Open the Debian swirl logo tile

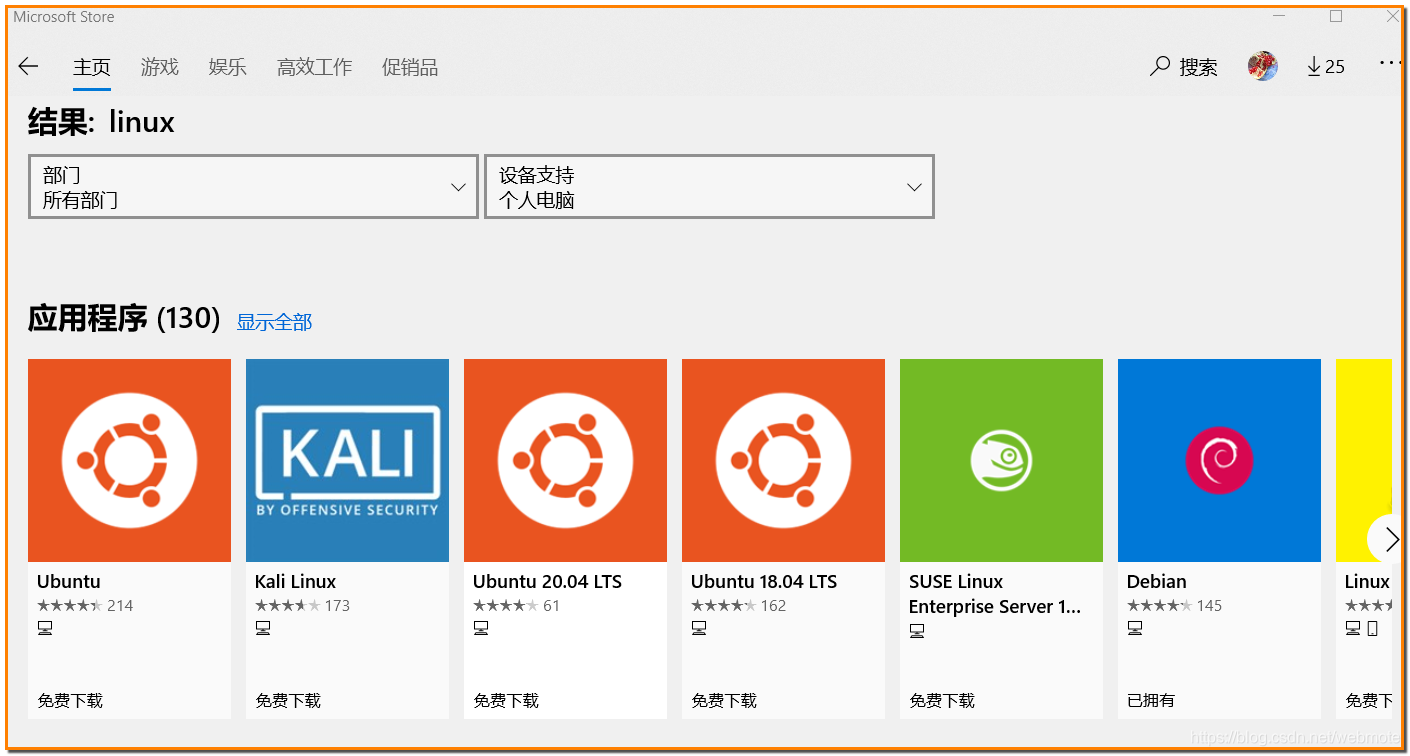tap(1219, 460)
